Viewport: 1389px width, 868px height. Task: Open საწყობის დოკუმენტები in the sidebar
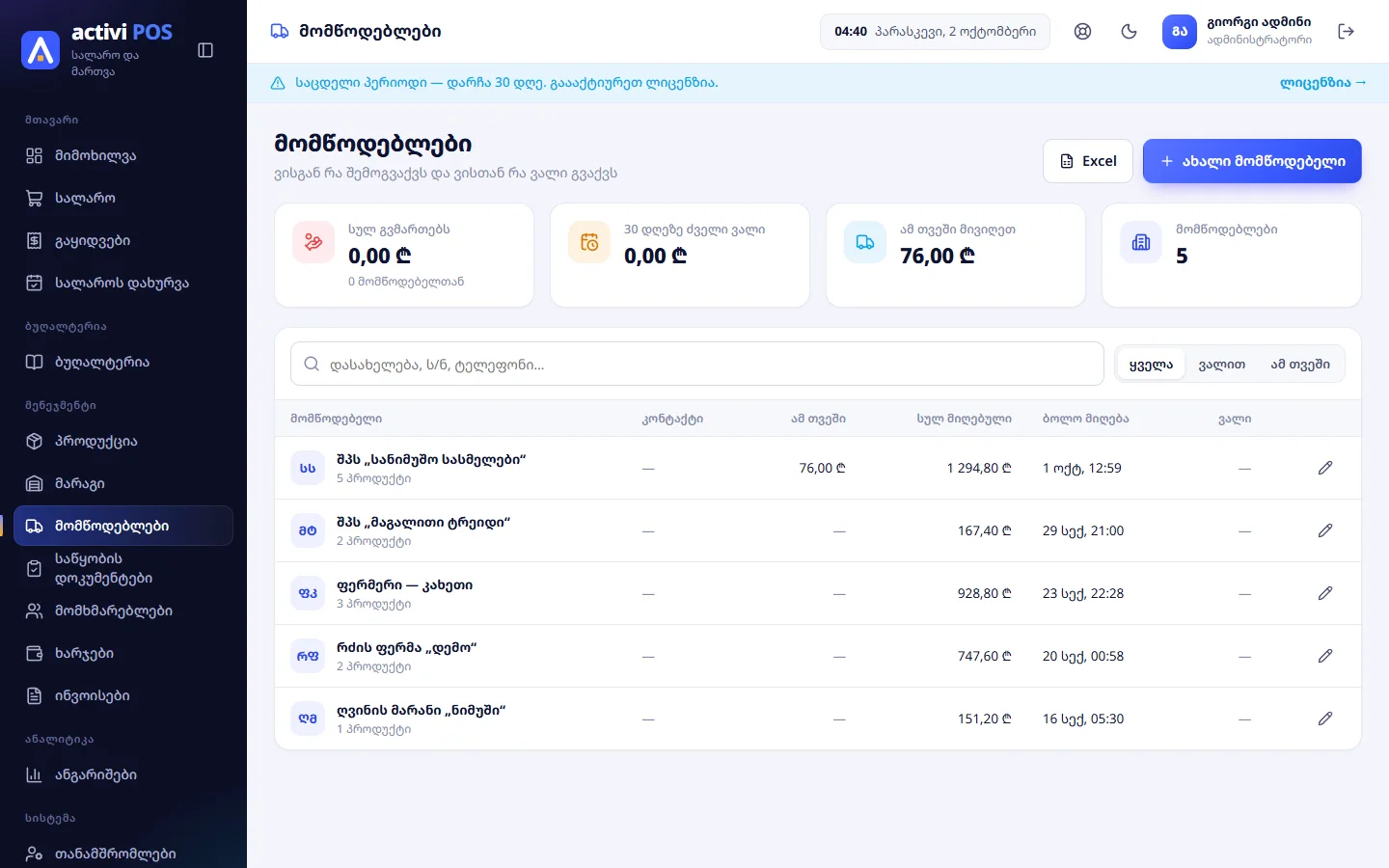point(123,569)
